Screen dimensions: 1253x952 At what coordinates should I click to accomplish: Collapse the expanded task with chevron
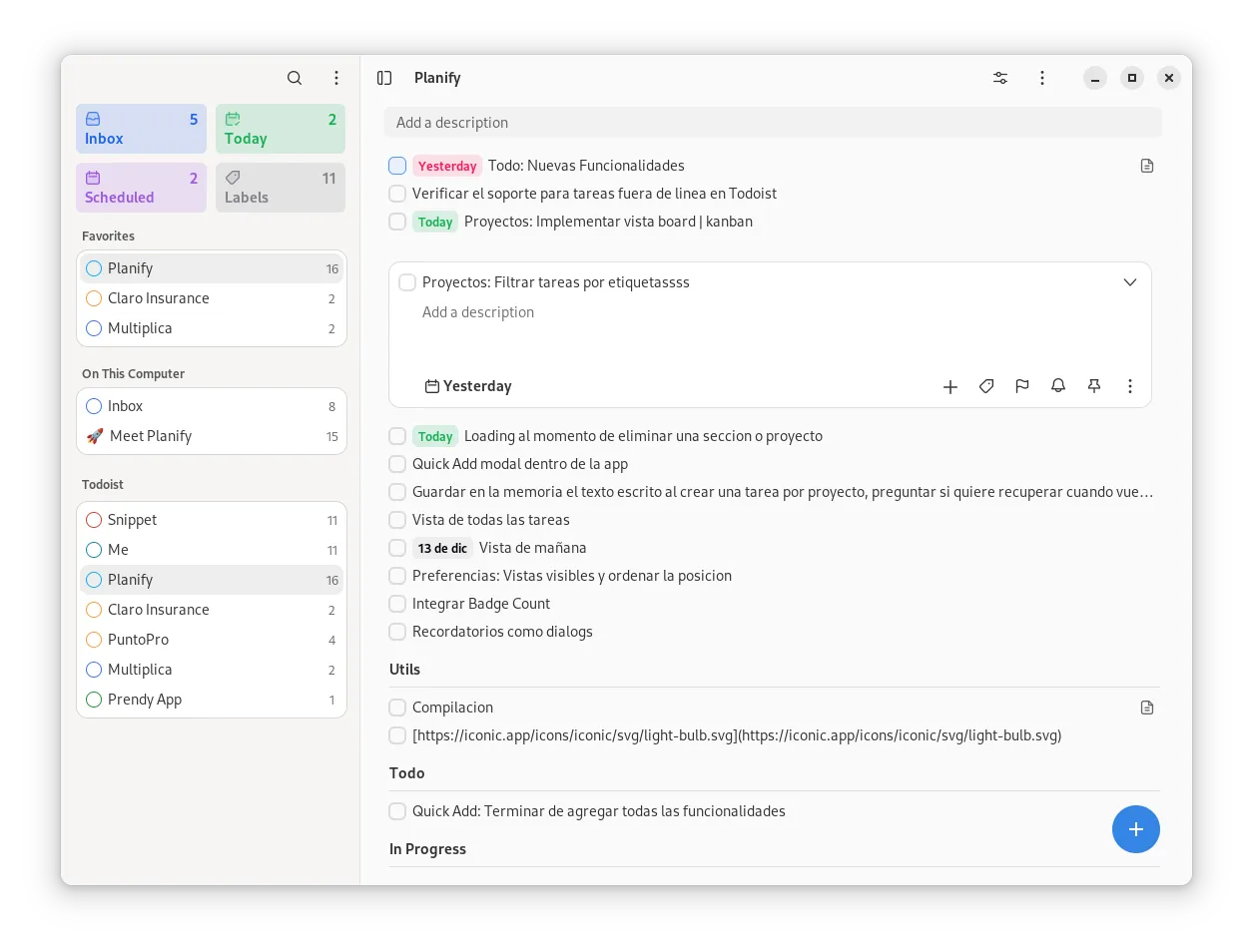click(x=1130, y=282)
